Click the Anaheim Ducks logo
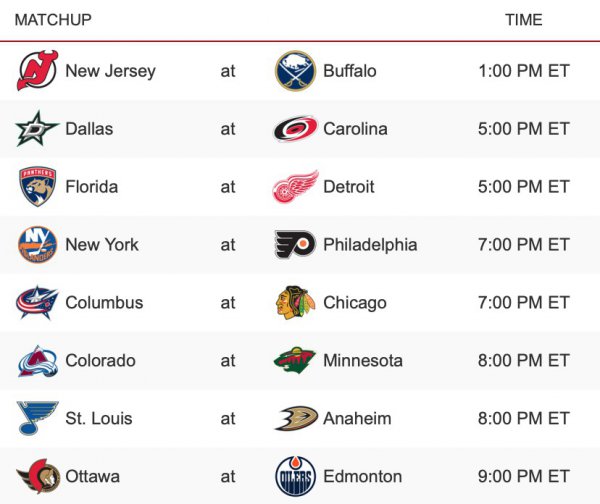 click(296, 419)
